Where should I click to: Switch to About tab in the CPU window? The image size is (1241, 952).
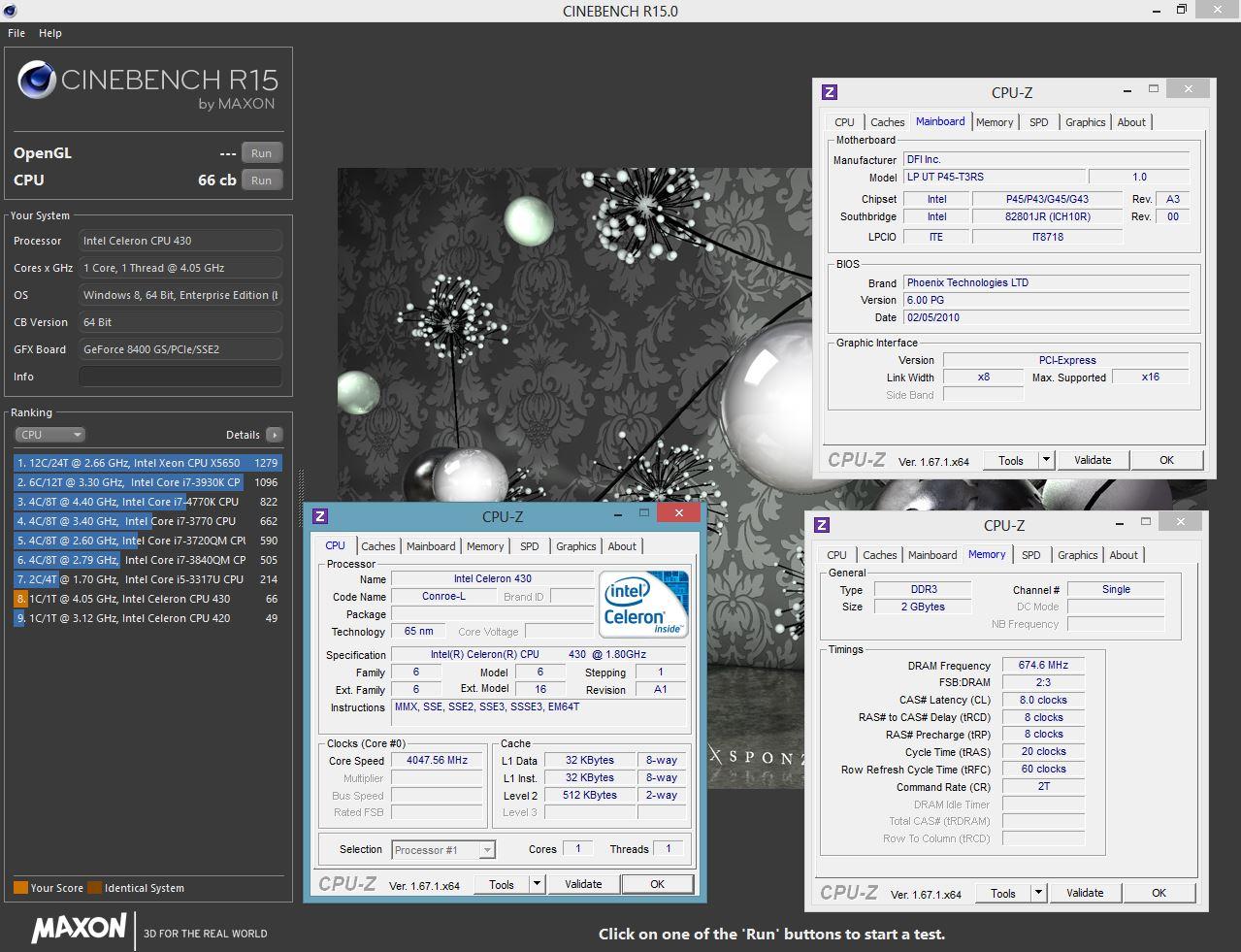(x=622, y=546)
